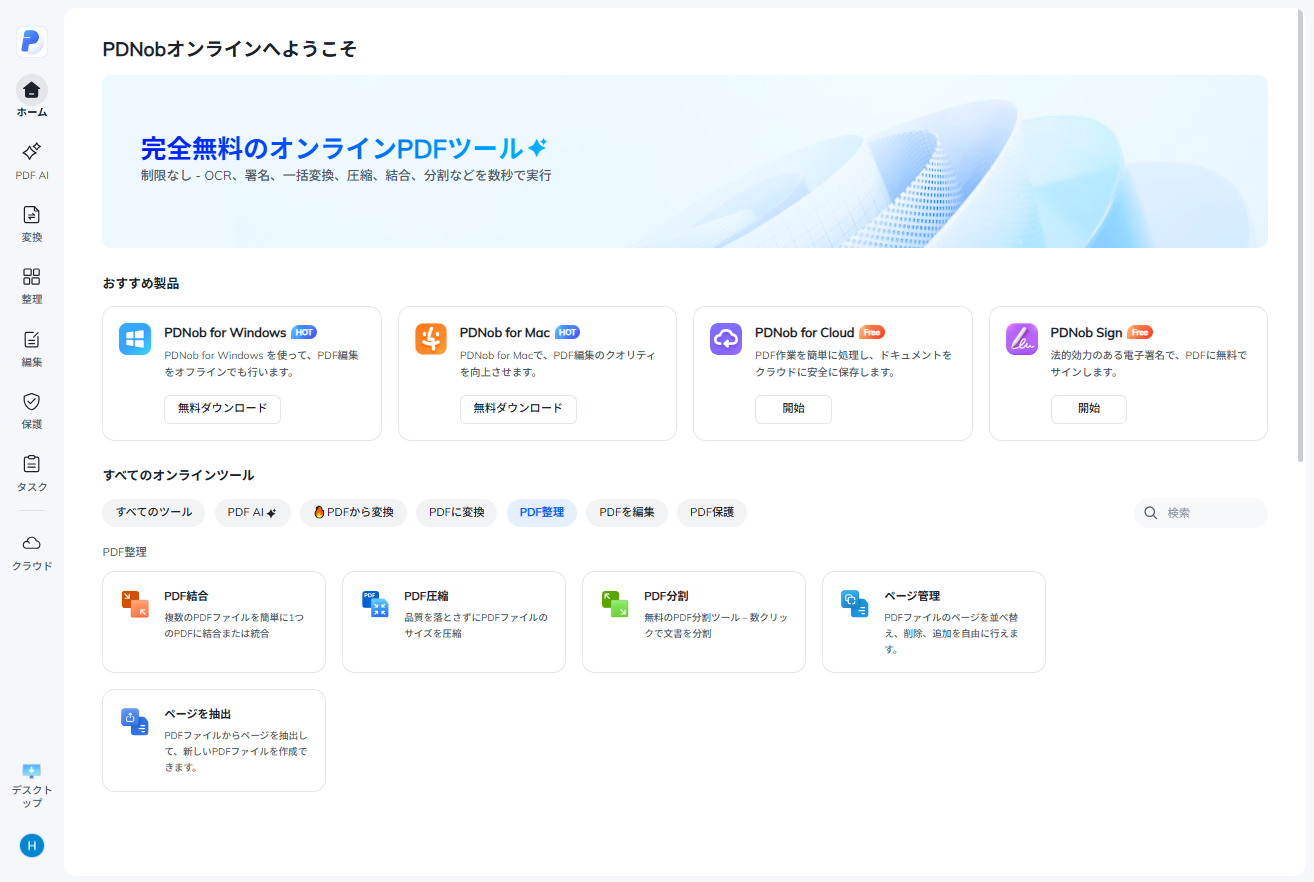Click the PDNob for Windows product icon
Viewport: 1314px width, 882px height.
pyautogui.click(x=135, y=339)
